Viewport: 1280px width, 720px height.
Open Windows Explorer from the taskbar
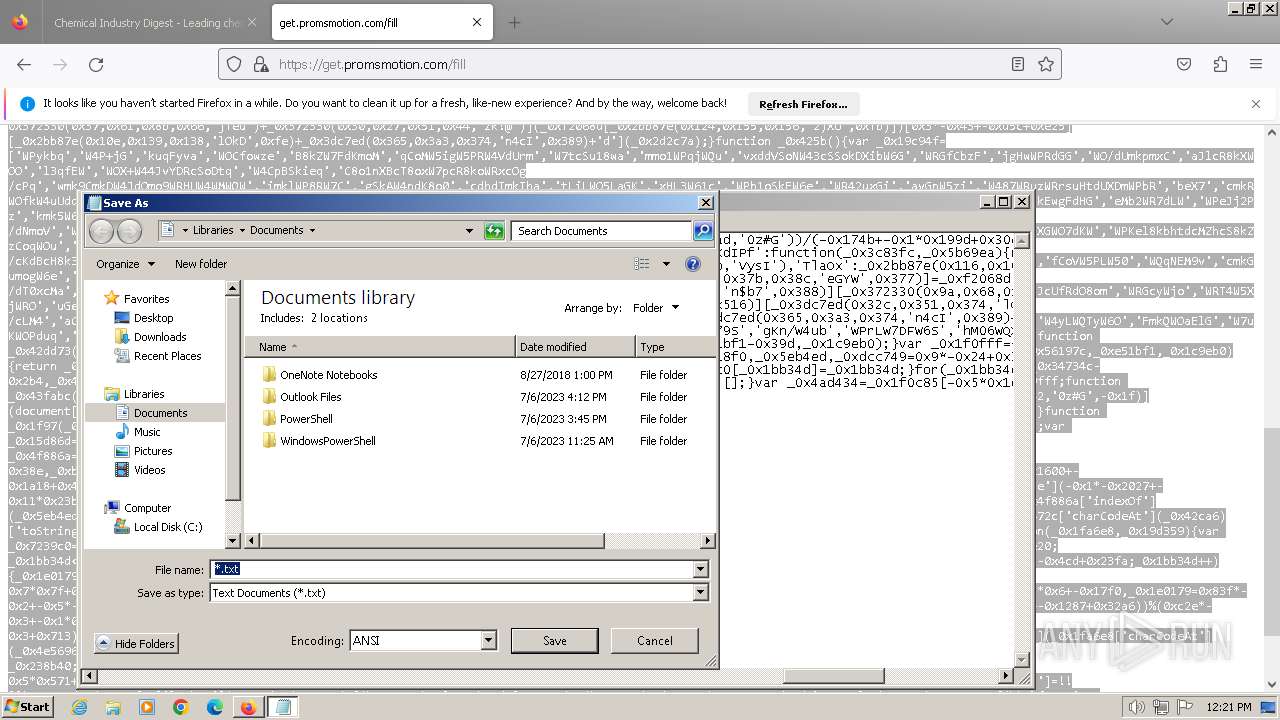point(113,707)
